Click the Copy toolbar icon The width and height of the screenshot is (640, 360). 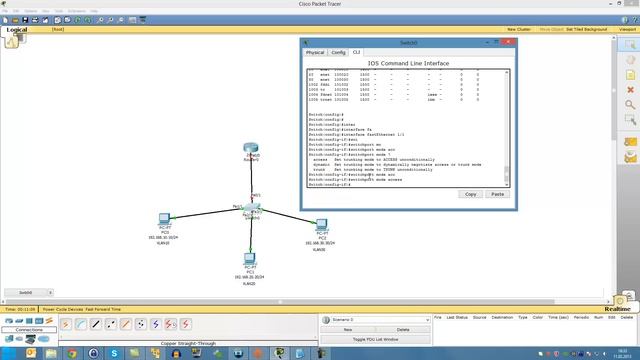58,20
